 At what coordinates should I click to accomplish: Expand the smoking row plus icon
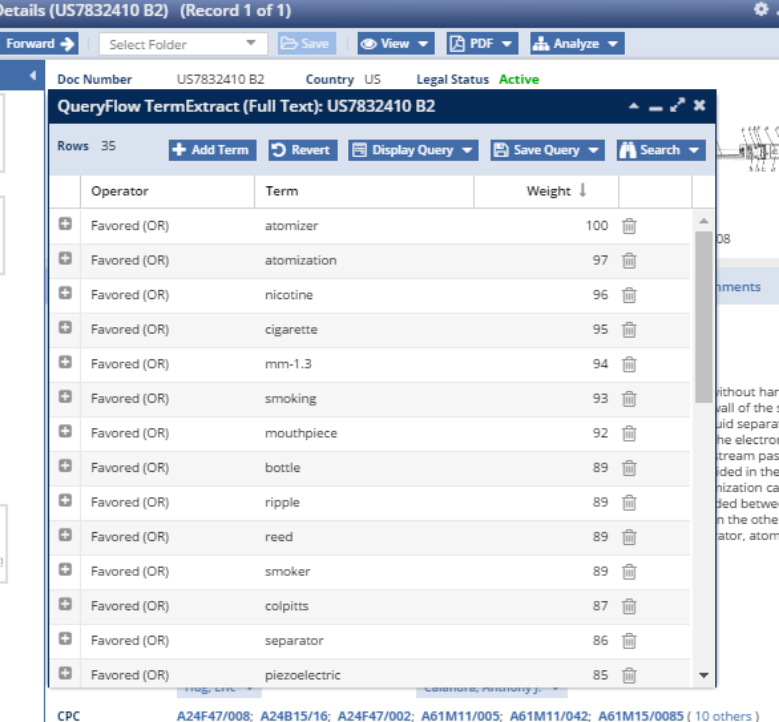point(65,397)
